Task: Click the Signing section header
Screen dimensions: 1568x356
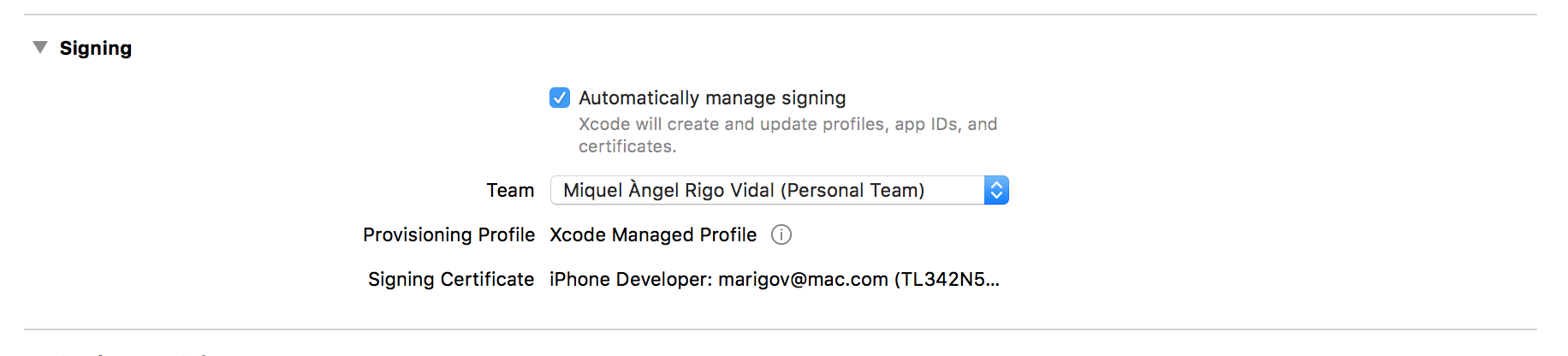Action: (x=96, y=48)
